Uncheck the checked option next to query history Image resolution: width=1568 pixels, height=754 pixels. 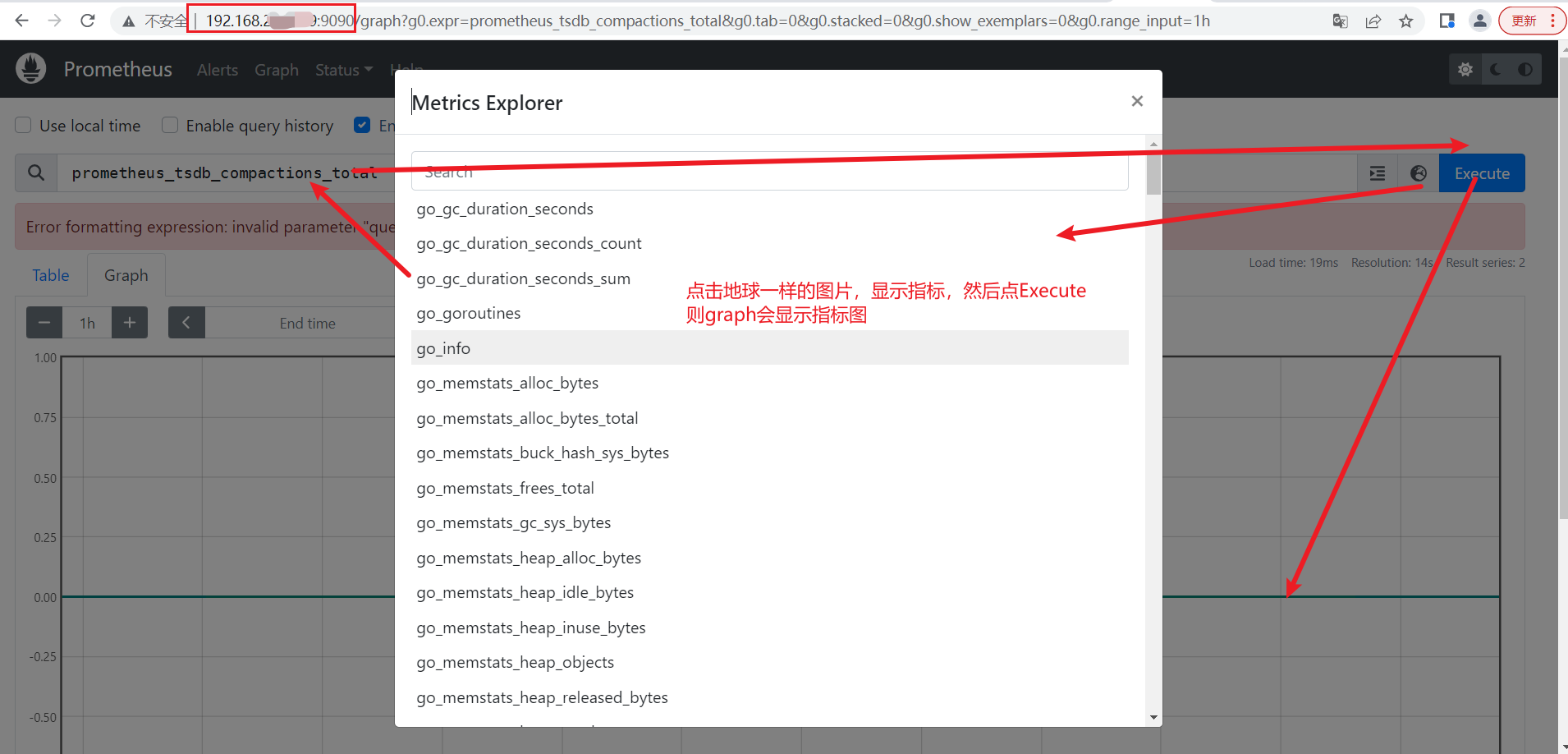pyautogui.click(x=362, y=125)
